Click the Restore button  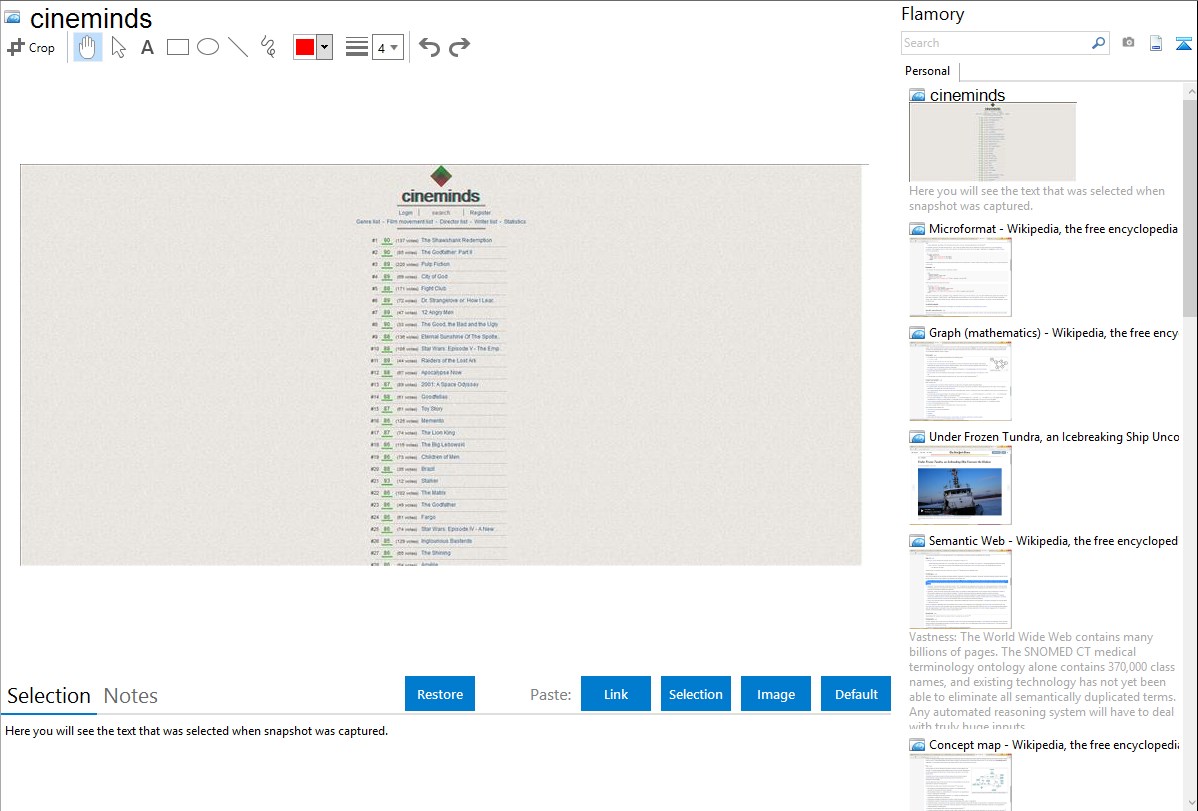440,694
